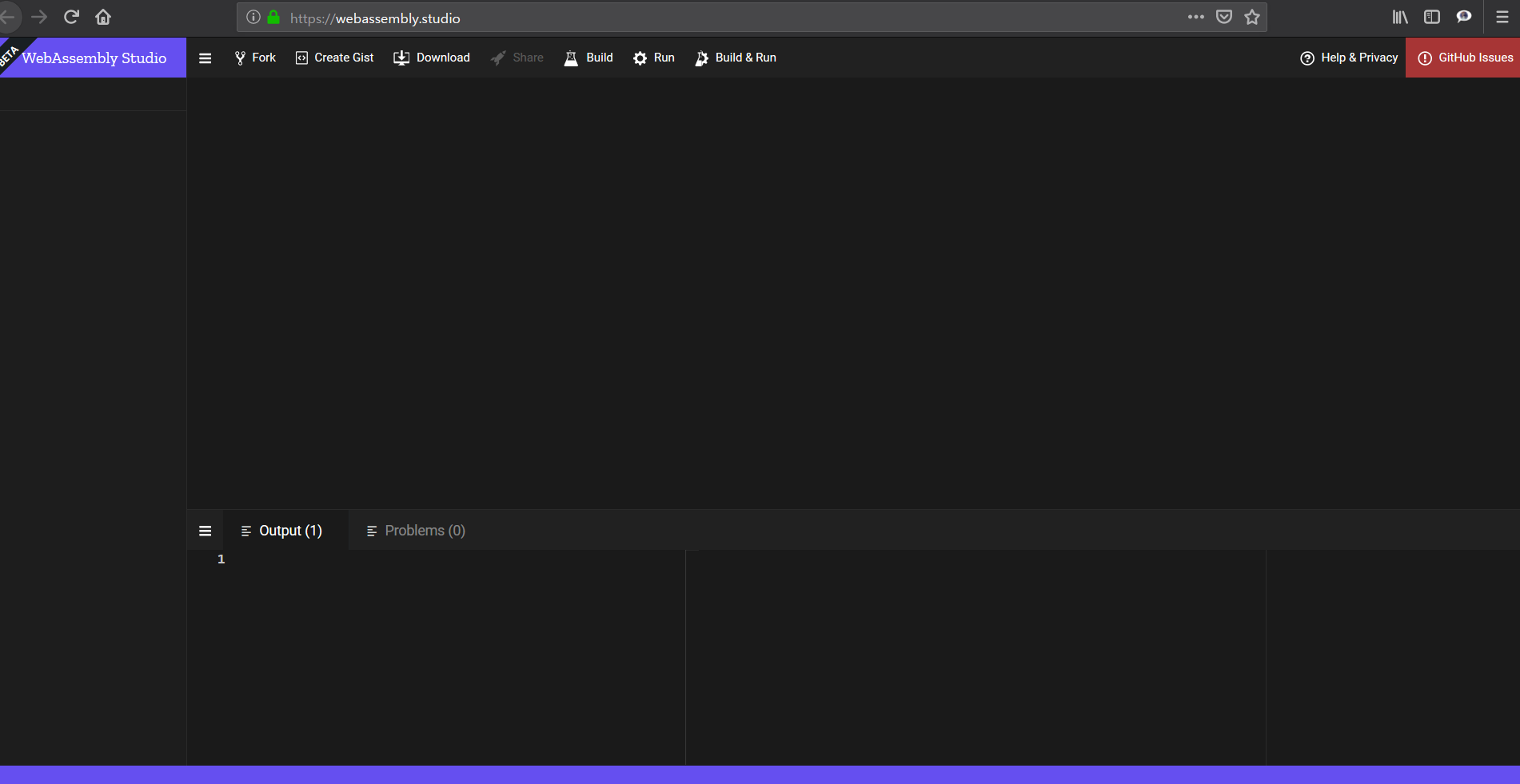Image resolution: width=1520 pixels, height=784 pixels.
Task: Click Create Gist button
Action: tap(334, 58)
